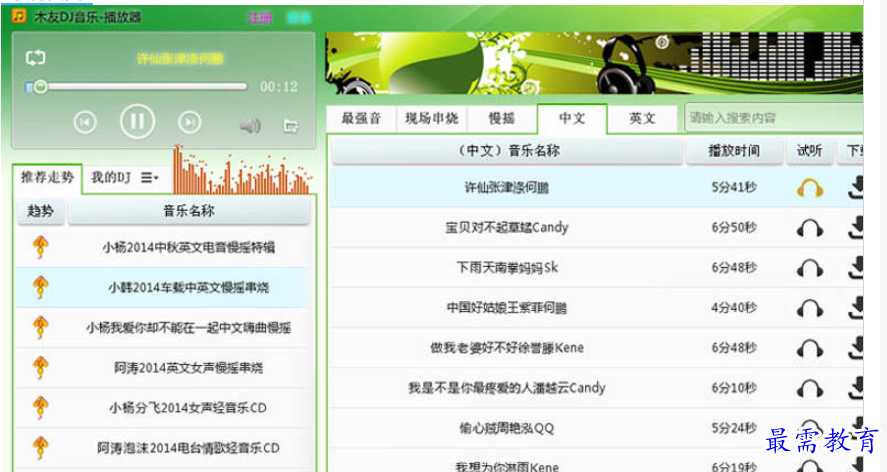Click the 趋势 column header

[x=40, y=211]
